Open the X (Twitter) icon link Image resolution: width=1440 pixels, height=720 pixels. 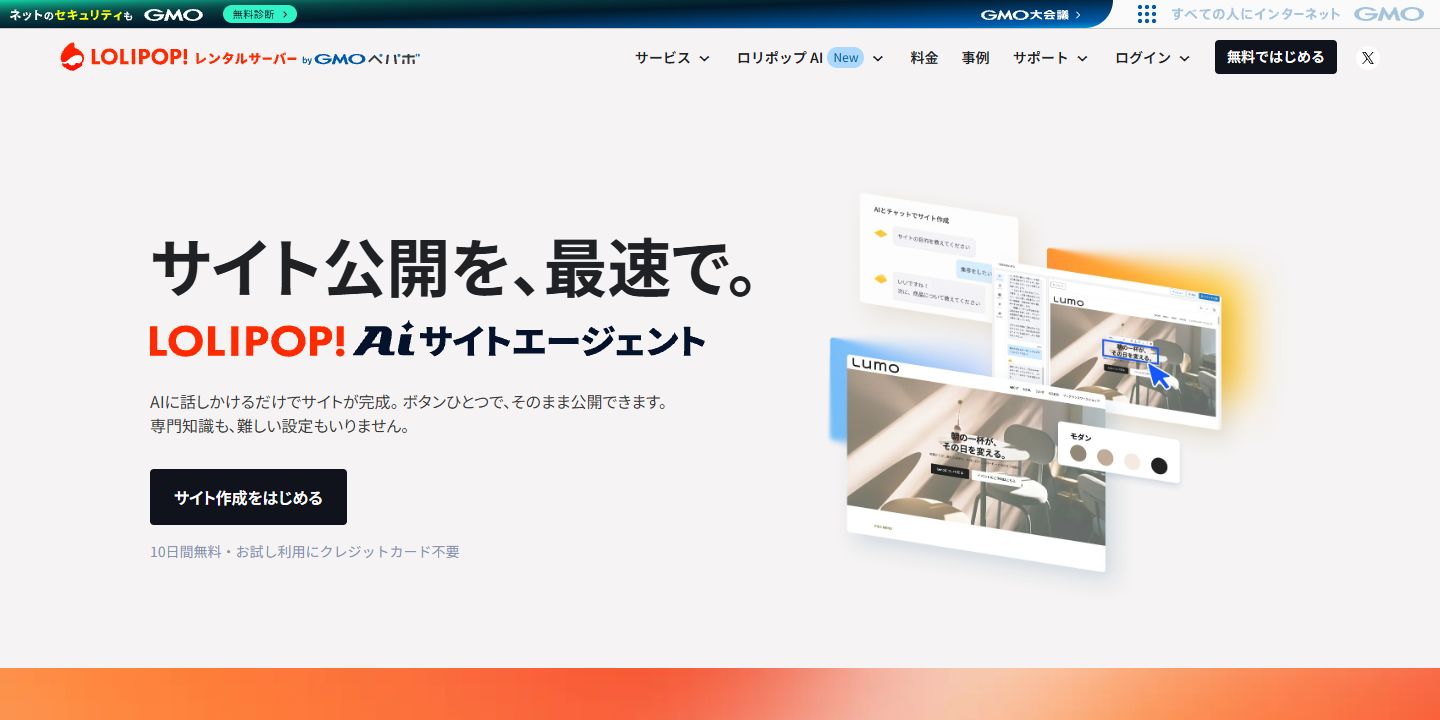(x=1367, y=58)
